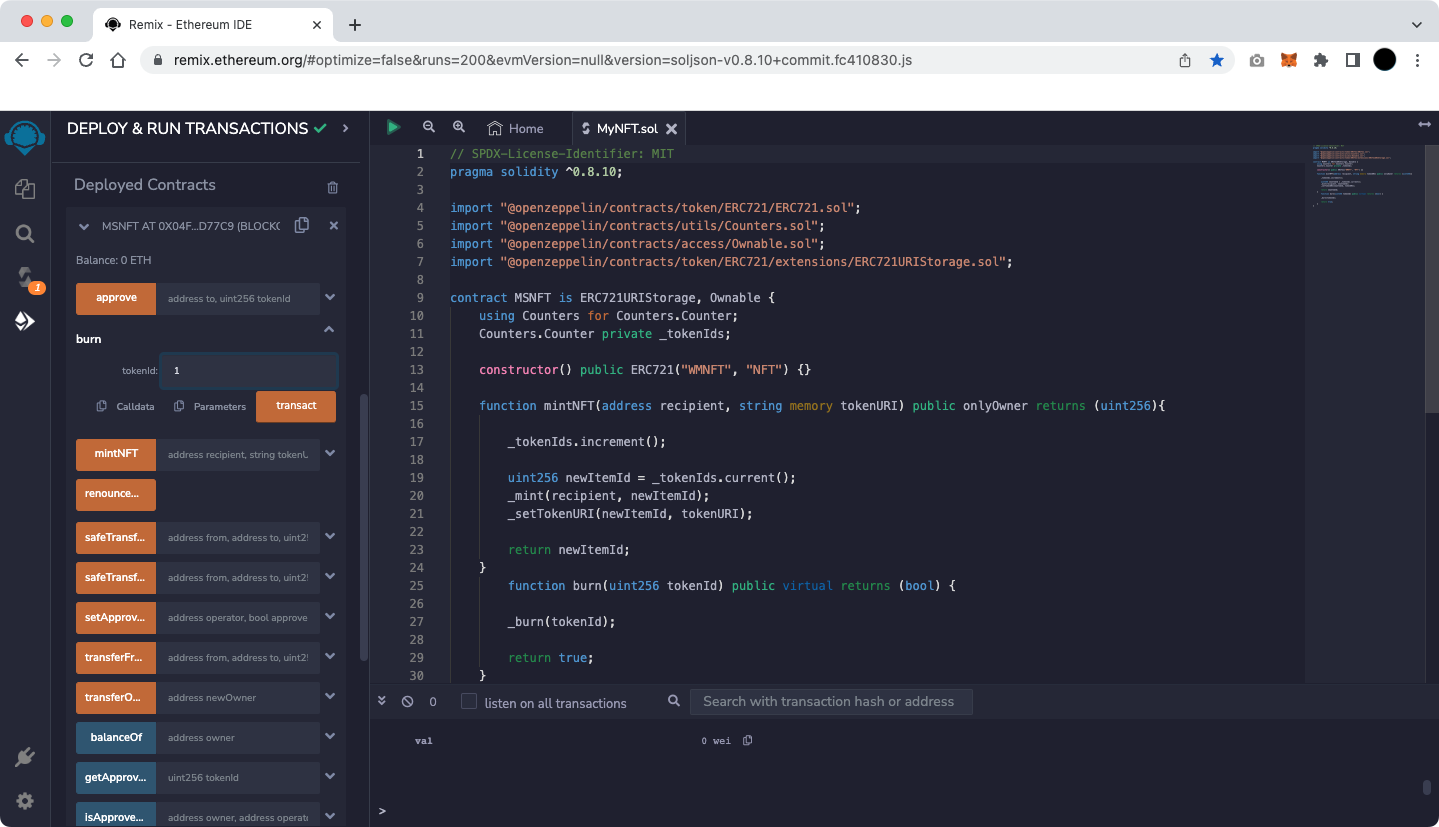Image resolution: width=1439 pixels, height=827 pixels.
Task: Open the Plugin manager icon
Action: (25, 757)
